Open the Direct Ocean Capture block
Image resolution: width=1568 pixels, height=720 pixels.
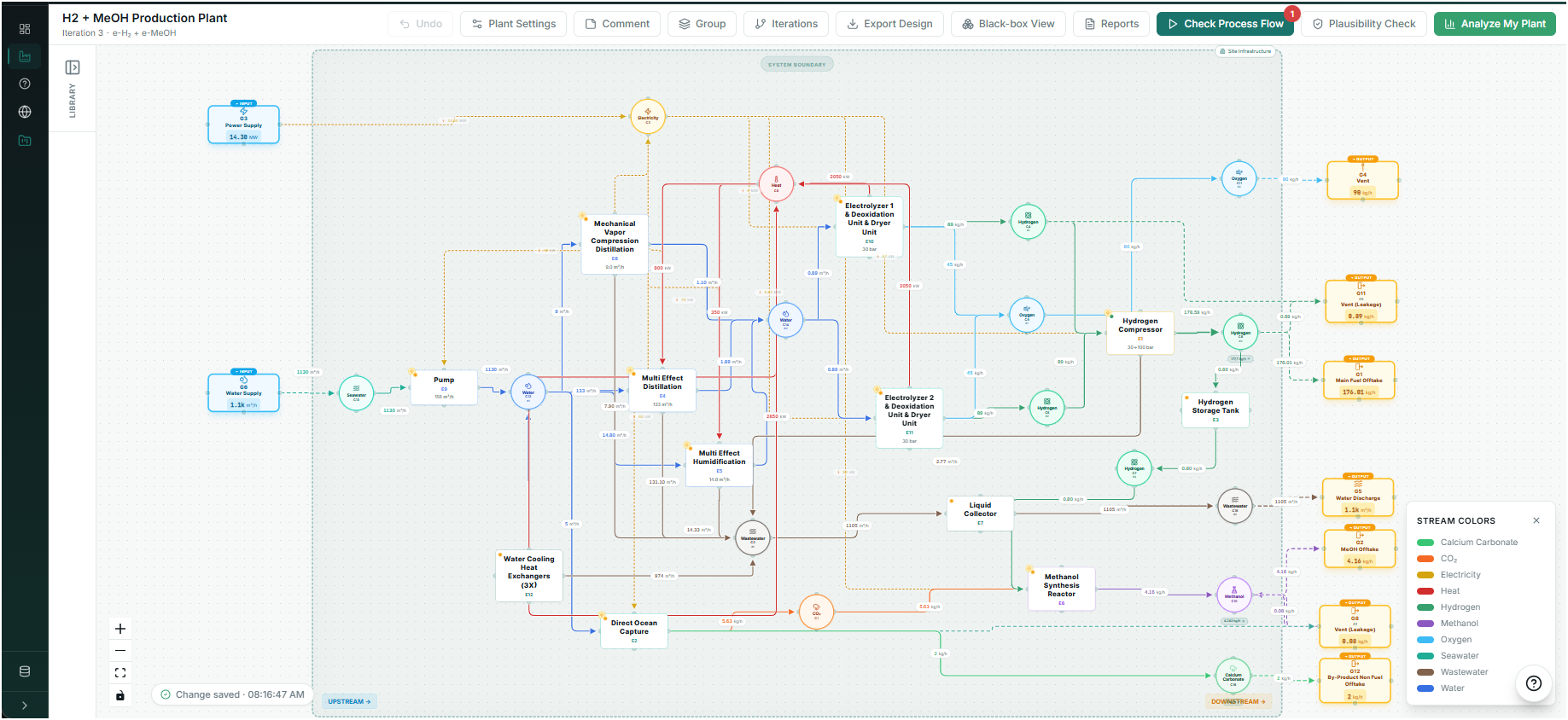pyautogui.click(x=634, y=631)
